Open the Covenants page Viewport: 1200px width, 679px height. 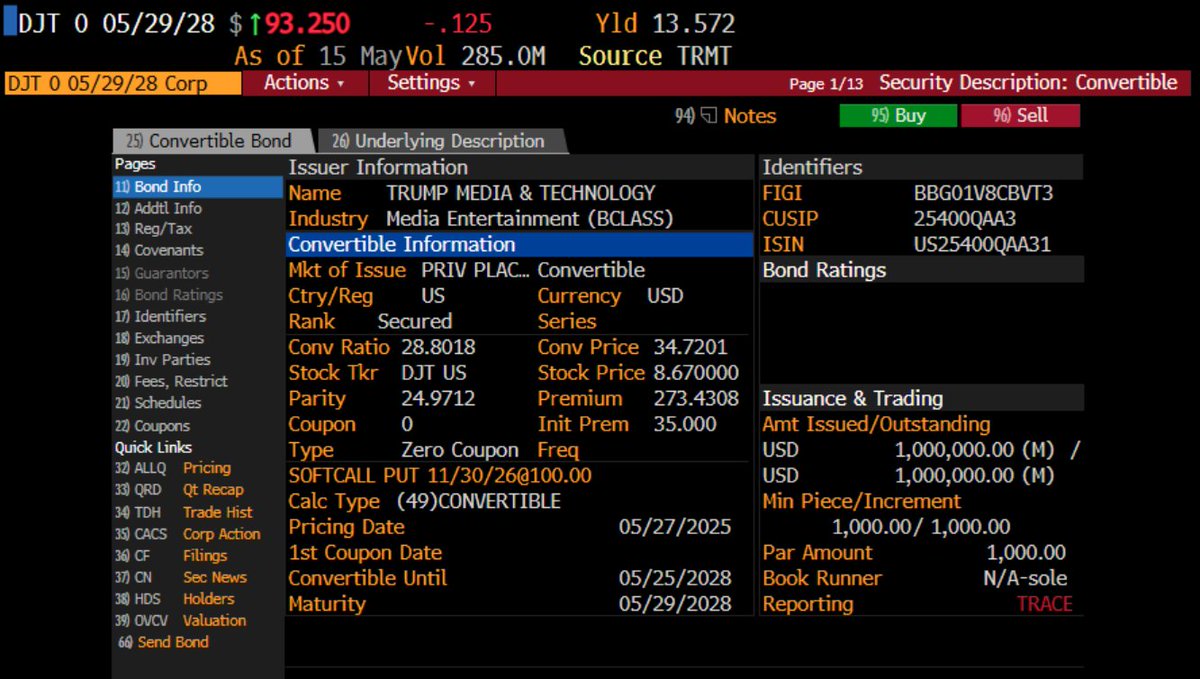159,251
